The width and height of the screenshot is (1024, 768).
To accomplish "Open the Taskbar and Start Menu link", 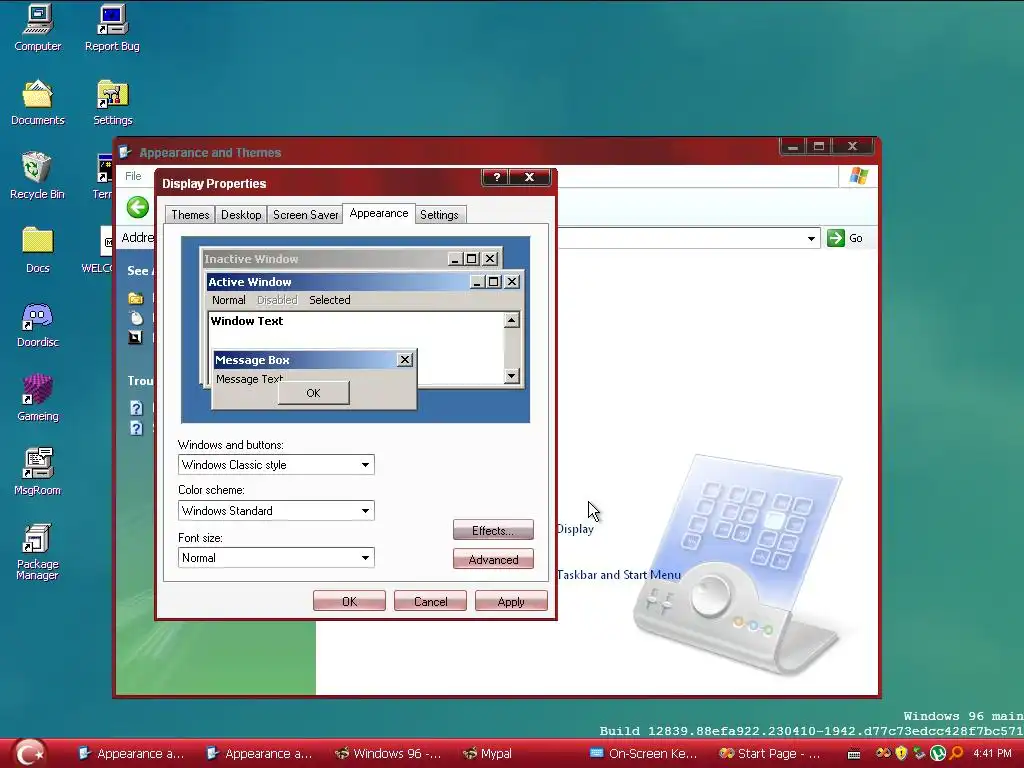I will (x=619, y=575).
